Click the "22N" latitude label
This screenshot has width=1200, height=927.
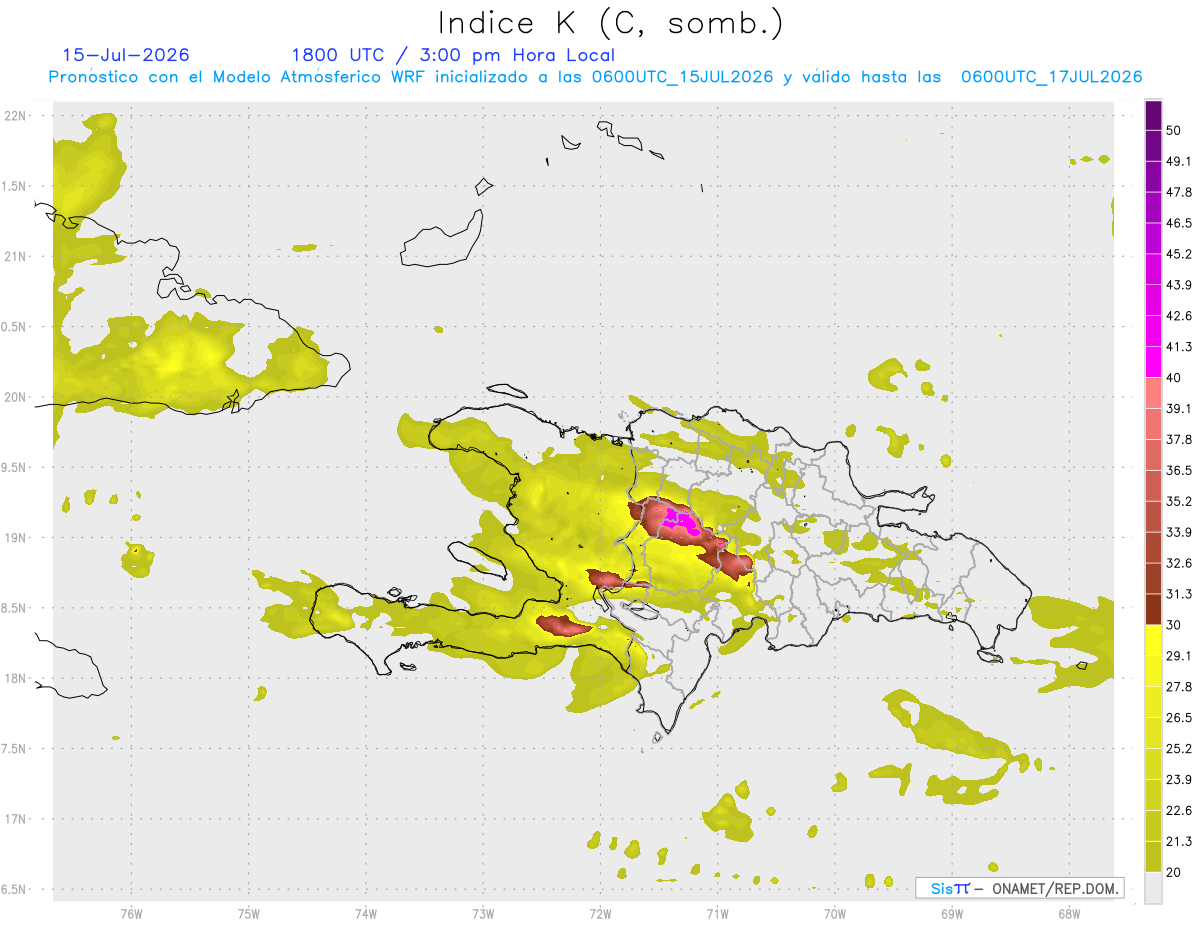click(16, 116)
